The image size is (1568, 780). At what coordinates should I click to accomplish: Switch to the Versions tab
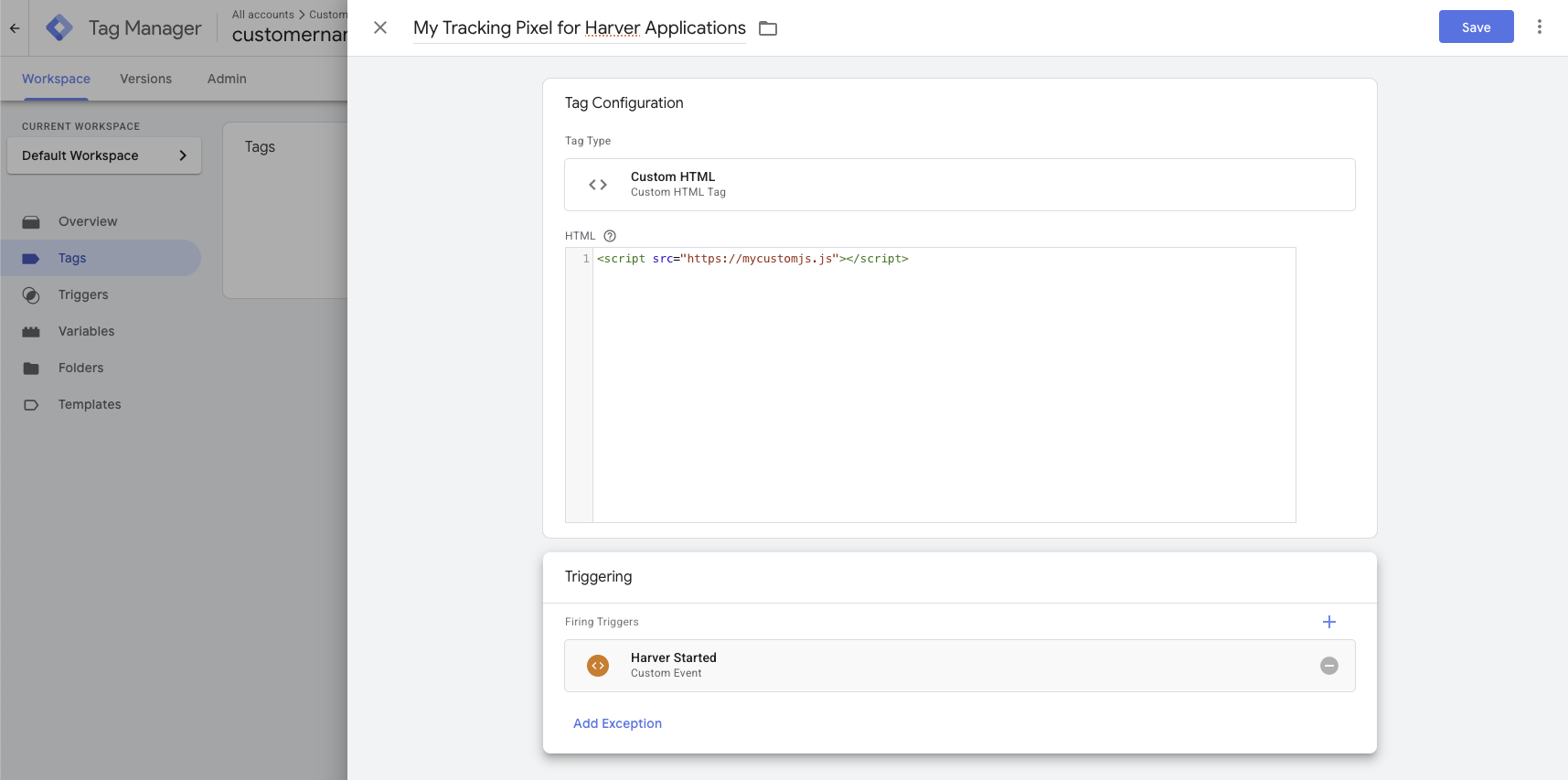pyautogui.click(x=145, y=79)
